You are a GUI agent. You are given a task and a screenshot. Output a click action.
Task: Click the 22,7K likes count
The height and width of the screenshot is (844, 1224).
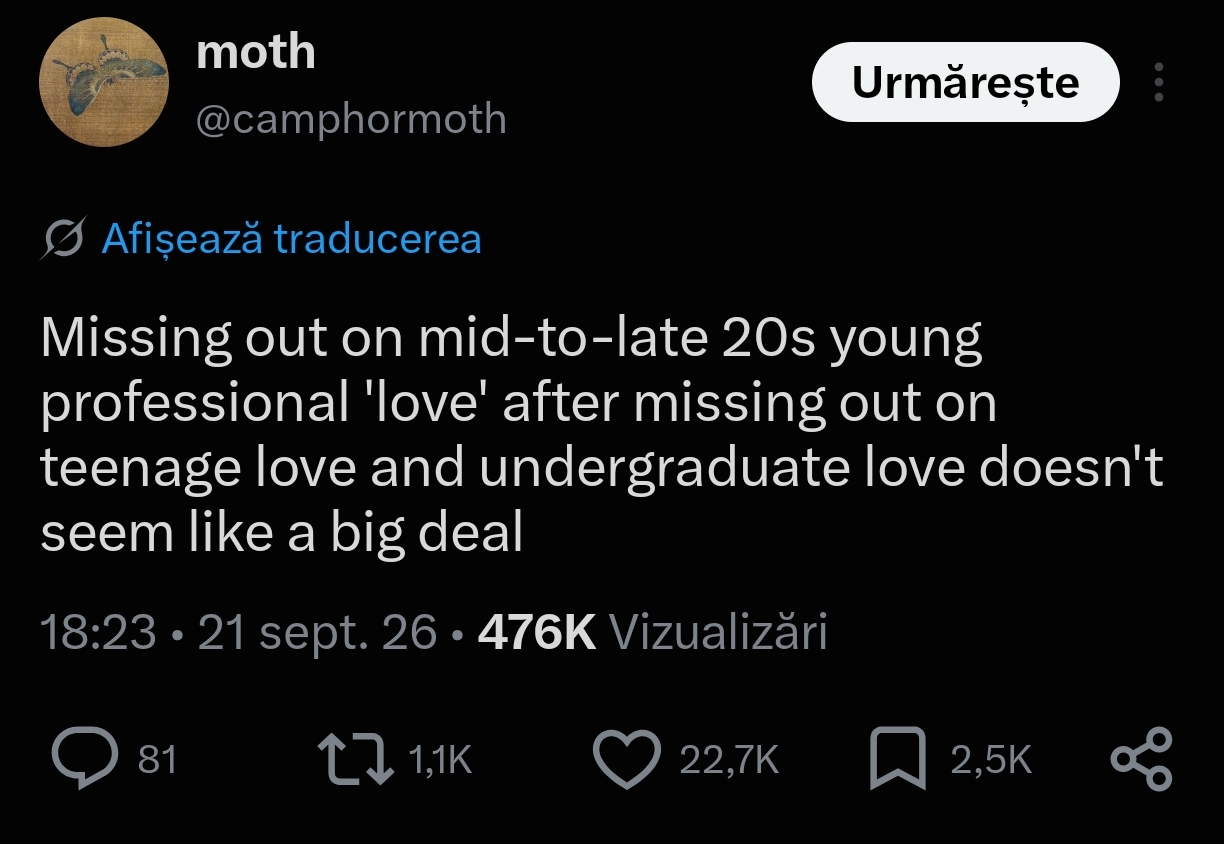(729, 761)
